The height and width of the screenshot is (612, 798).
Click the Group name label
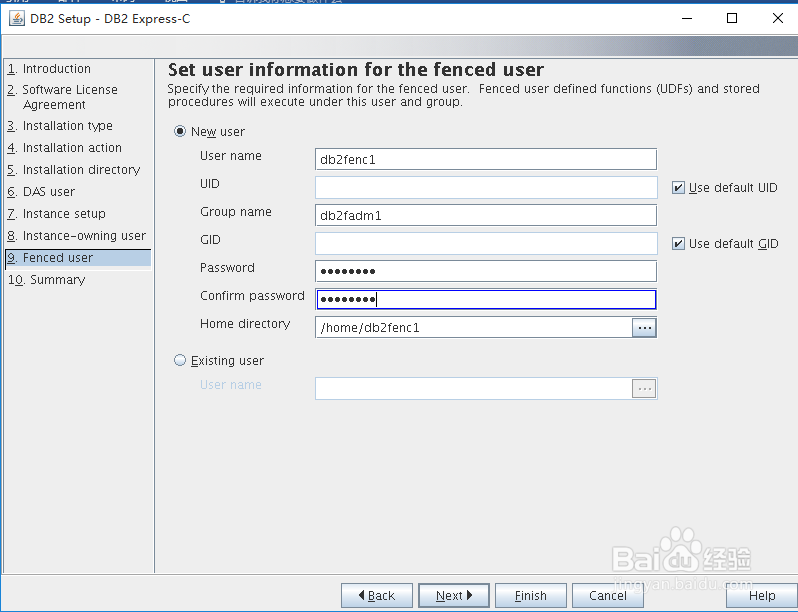click(236, 212)
